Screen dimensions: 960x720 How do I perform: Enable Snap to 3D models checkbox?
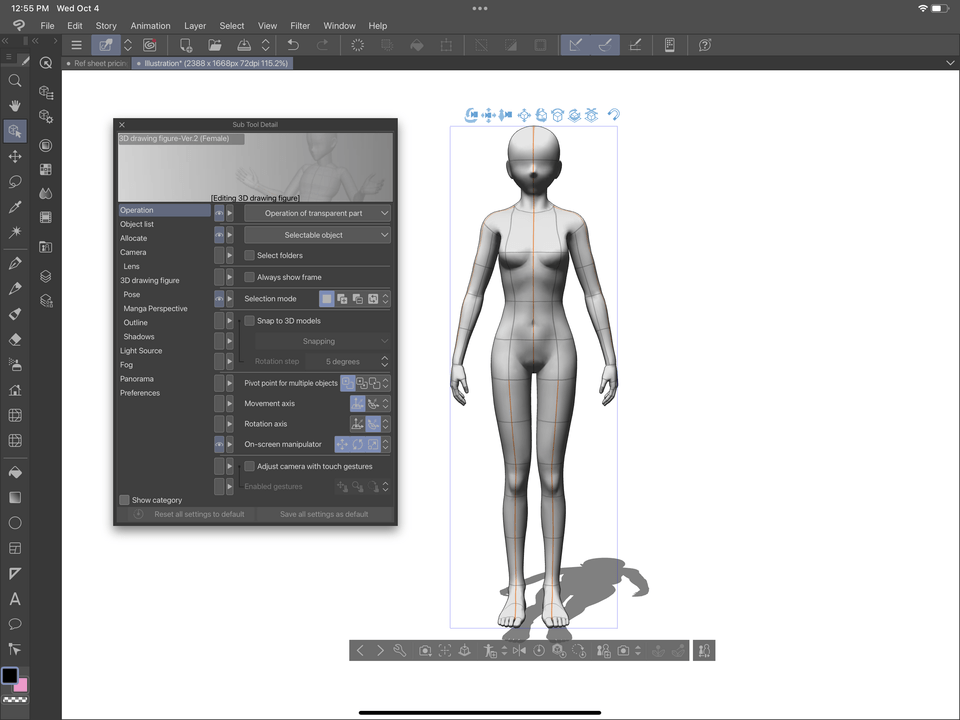point(250,321)
